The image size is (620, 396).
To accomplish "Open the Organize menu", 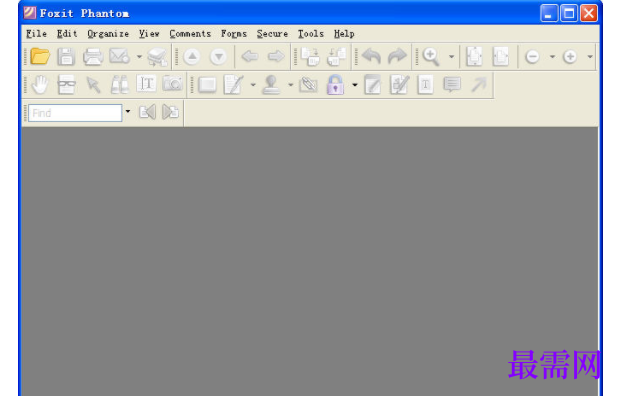I will (108, 34).
